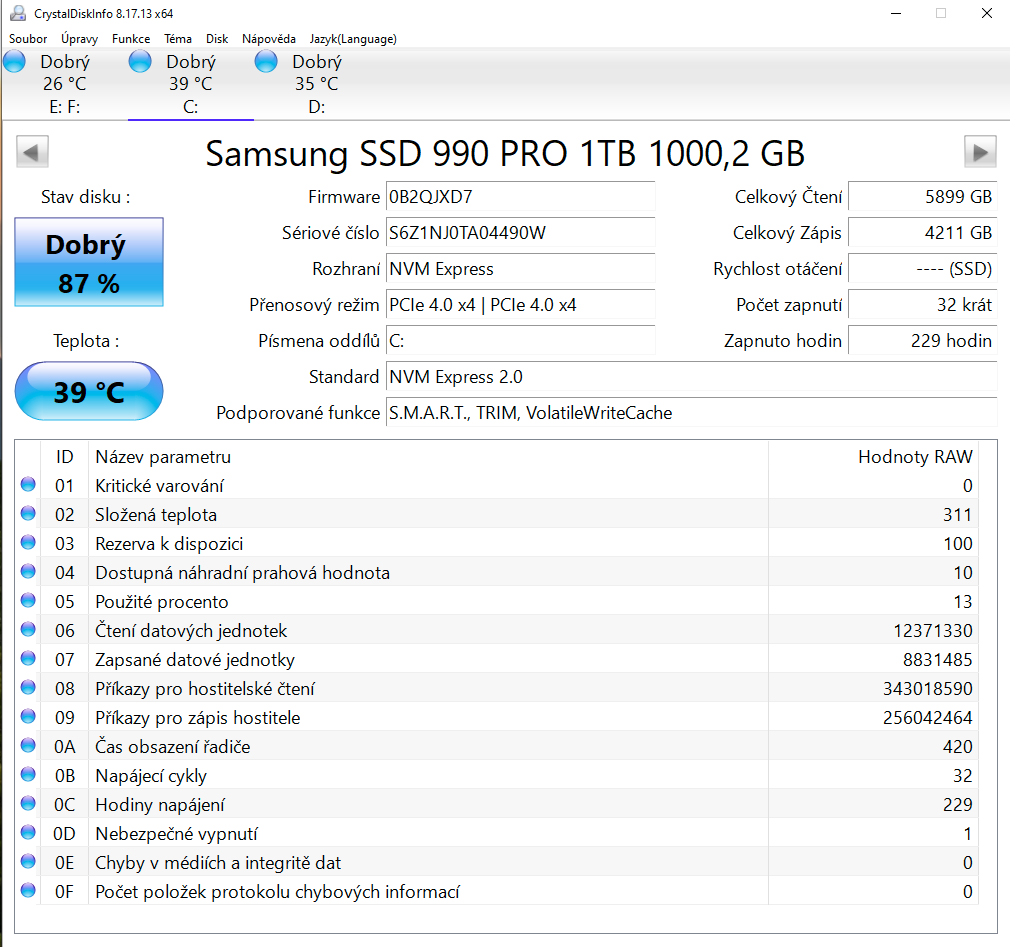Image resolution: width=1016 pixels, height=947 pixels.
Task: Open the Soubor menu
Action: click(28, 39)
